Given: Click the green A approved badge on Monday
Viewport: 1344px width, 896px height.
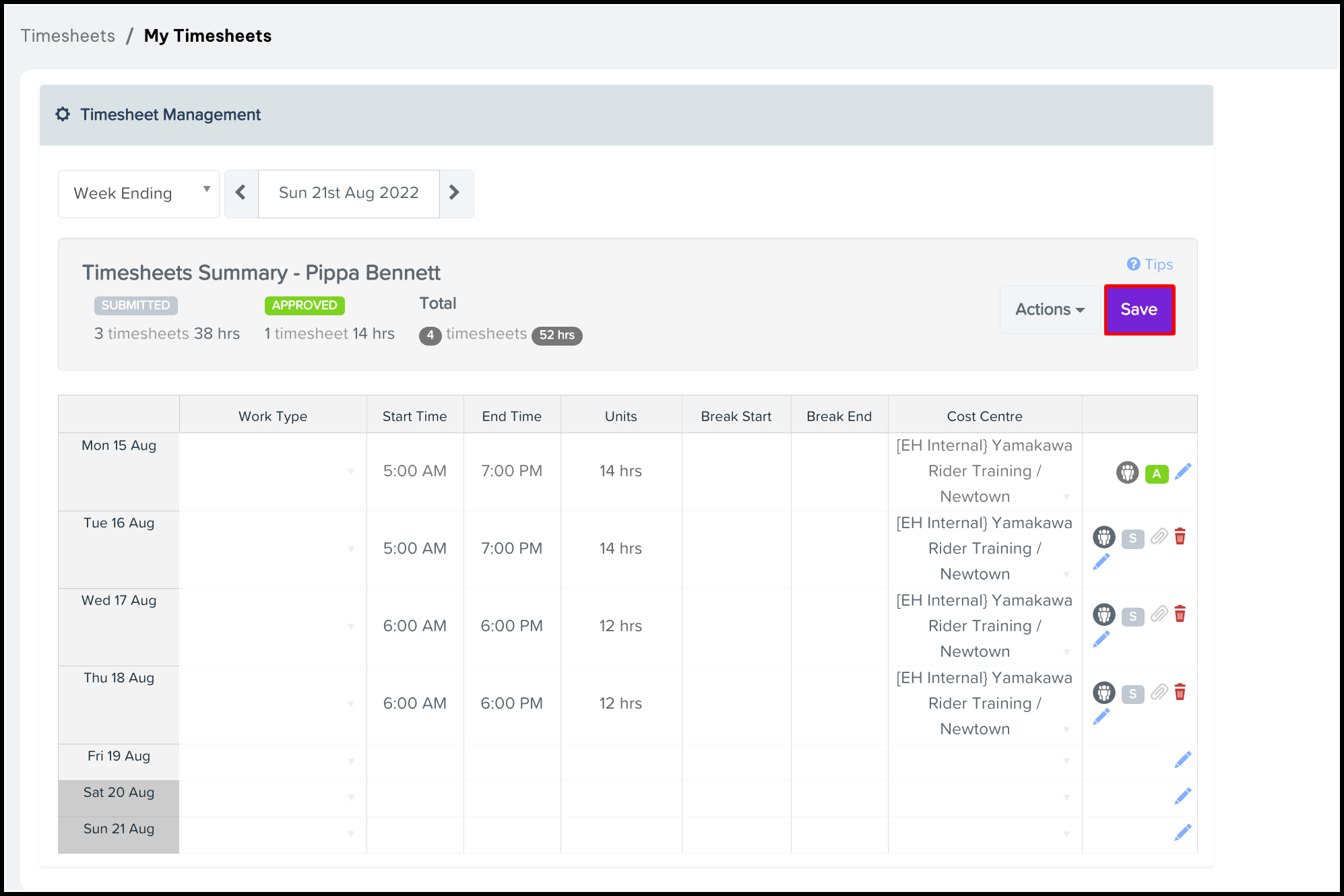Looking at the screenshot, I should click(x=1156, y=474).
